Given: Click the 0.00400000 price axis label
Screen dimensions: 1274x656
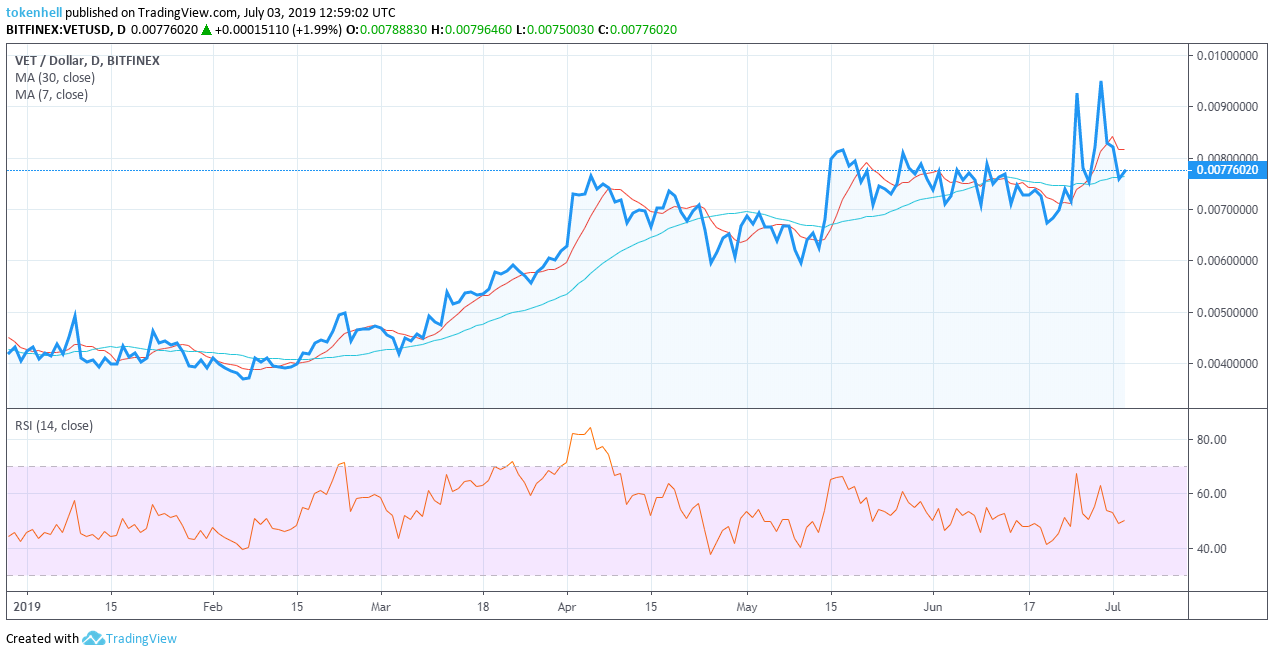Looking at the screenshot, I should click(1227, 364).
